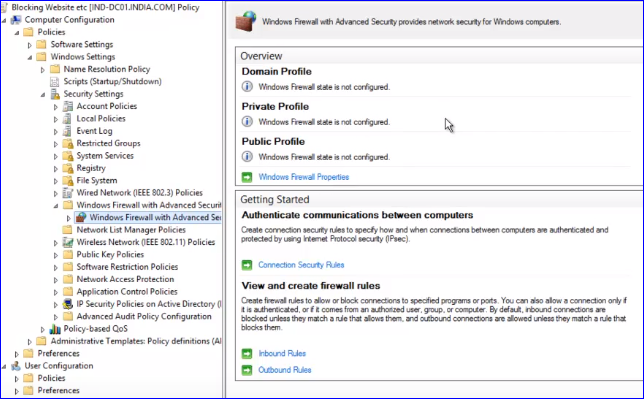
Task: Click the Computer Configuration icon
Action: pyautogui.click(x=16, y=20)
